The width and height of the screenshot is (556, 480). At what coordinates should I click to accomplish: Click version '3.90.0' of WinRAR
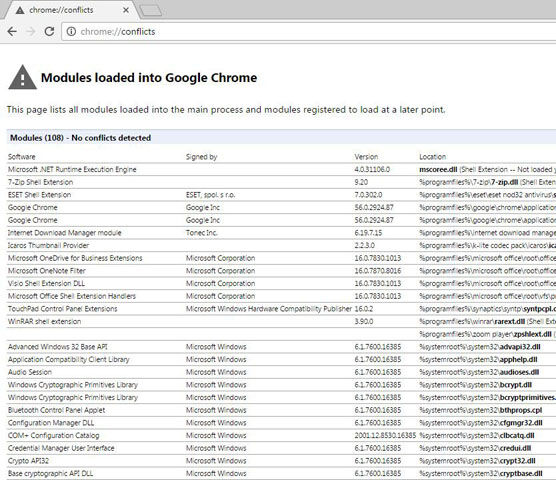click(x=364, y=322)
